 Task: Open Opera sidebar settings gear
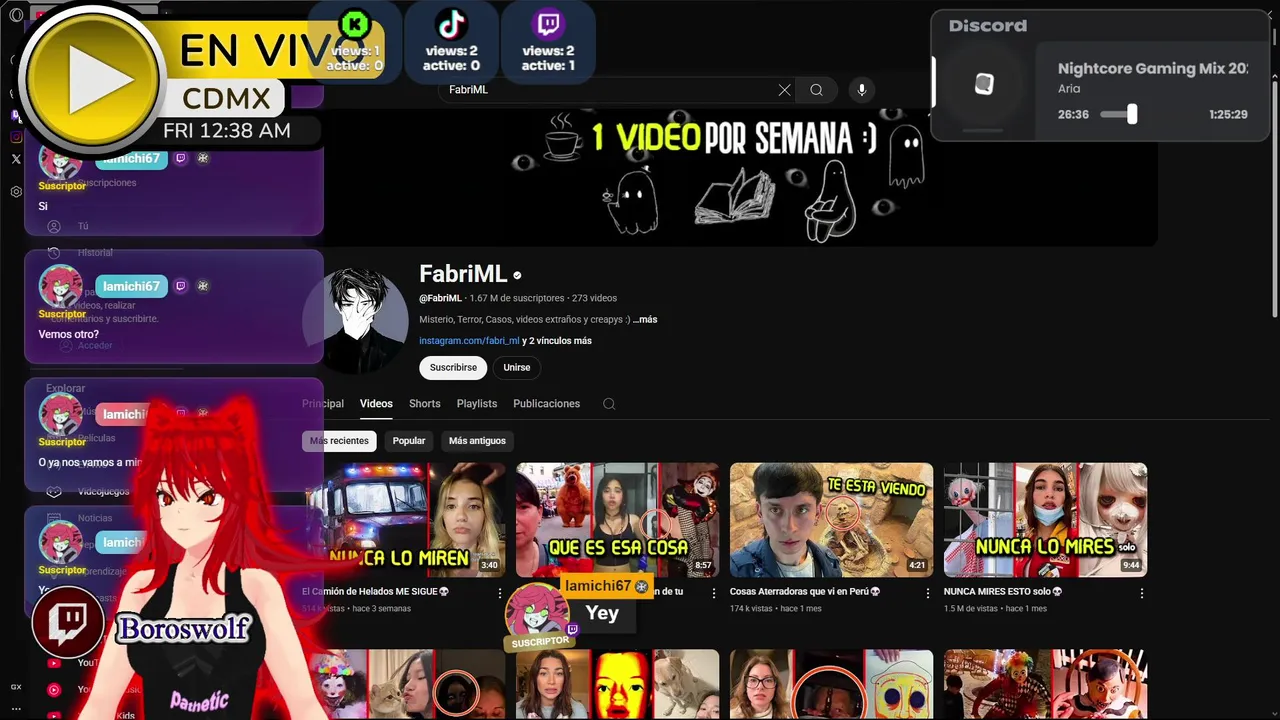pos(16,192)
